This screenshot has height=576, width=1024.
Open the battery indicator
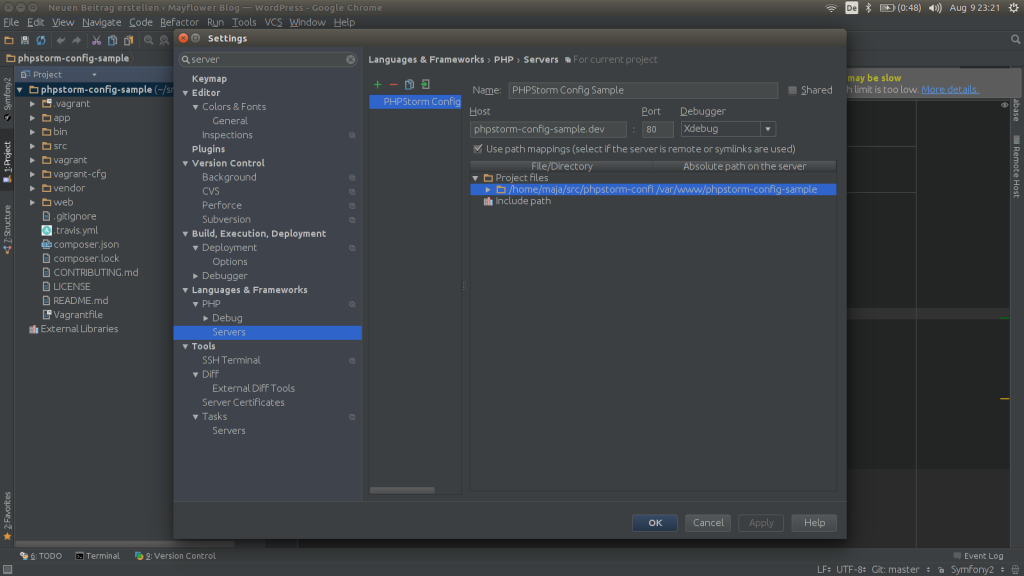tap(900, 8)
